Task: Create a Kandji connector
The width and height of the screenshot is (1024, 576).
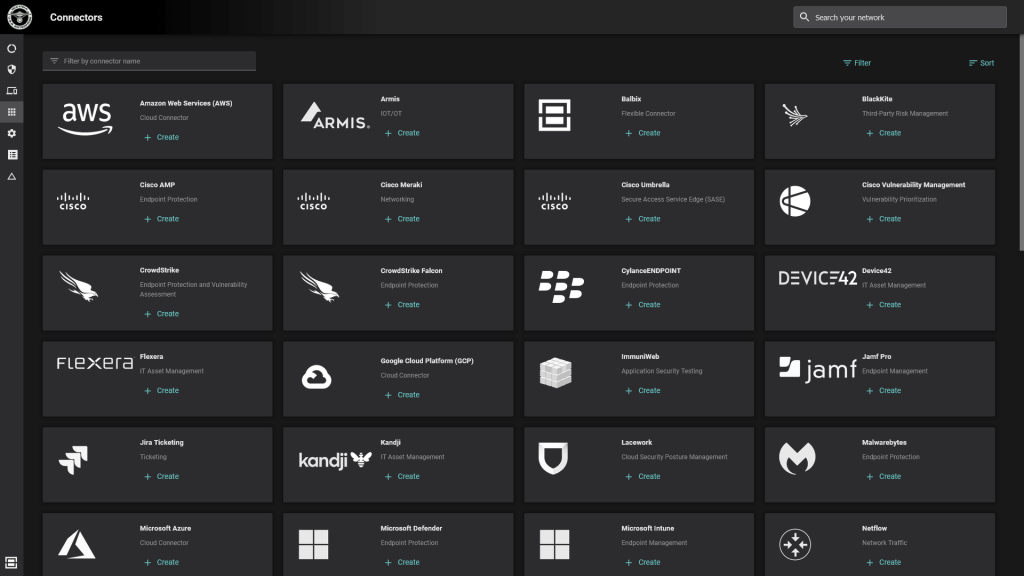Action: click(x=402, y=476)
